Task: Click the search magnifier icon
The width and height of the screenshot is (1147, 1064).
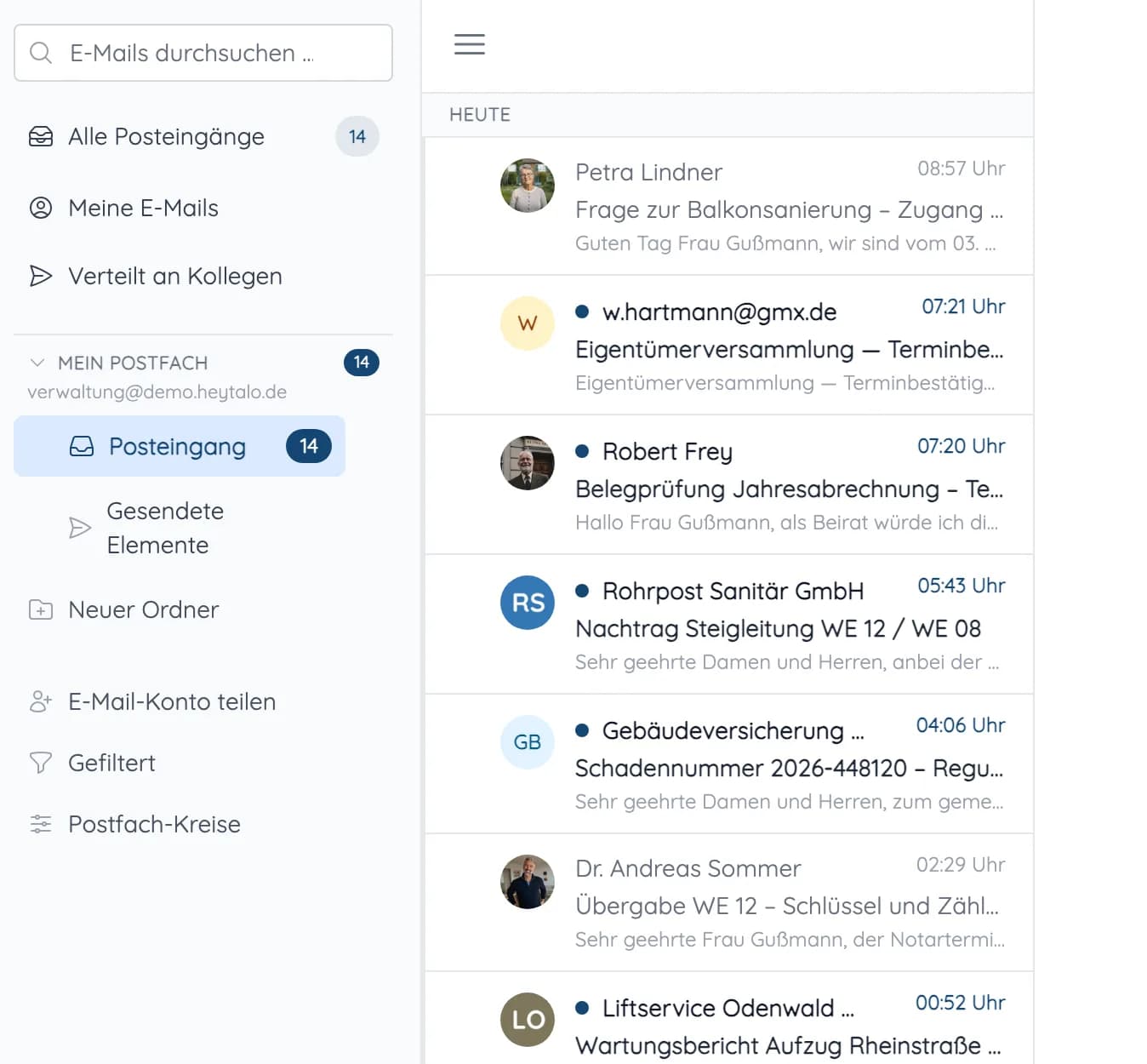Action: point(41,53)
